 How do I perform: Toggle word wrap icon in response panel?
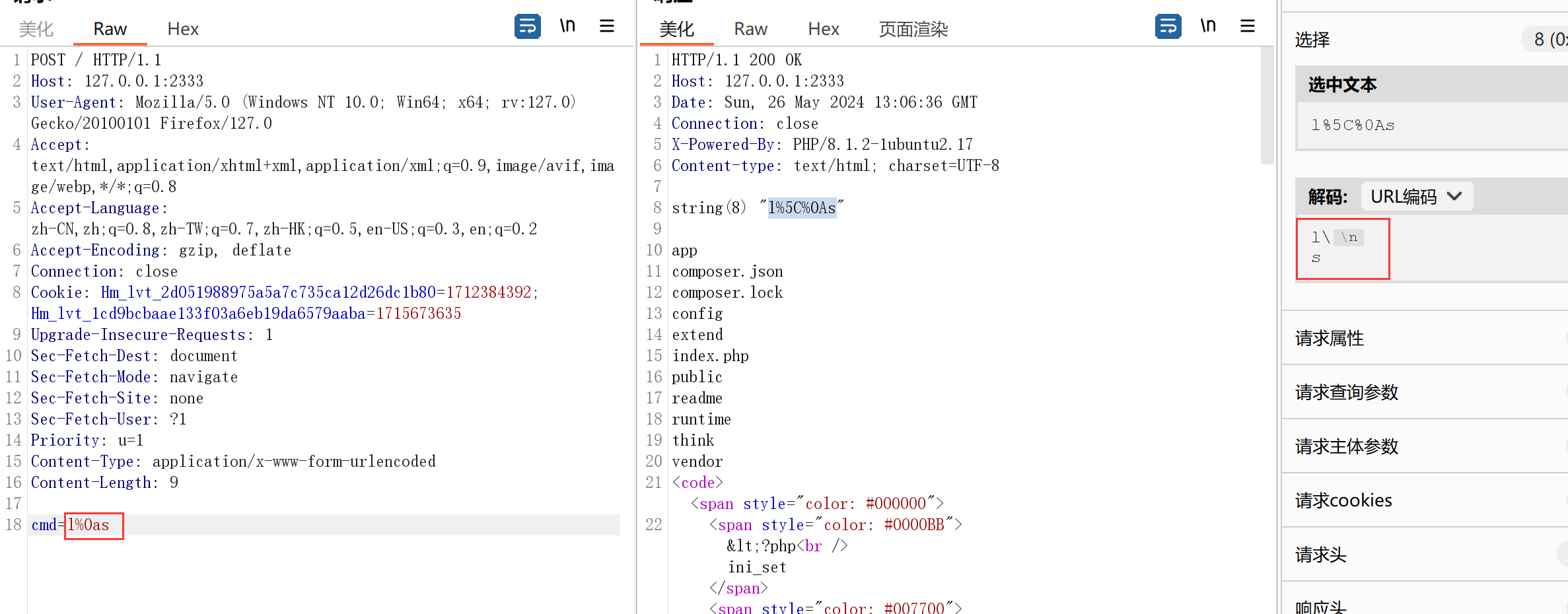pos(1168,26)
